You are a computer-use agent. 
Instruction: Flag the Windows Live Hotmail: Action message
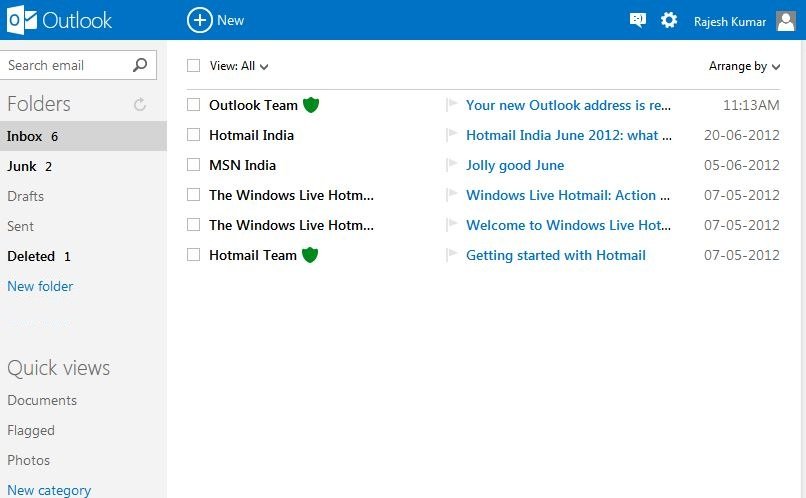[452, 194]
